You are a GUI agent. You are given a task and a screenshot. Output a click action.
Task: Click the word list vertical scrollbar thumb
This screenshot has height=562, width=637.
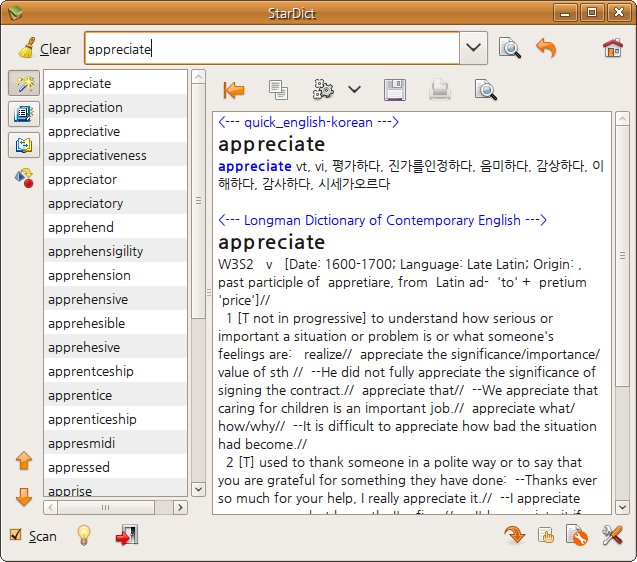point(198,201)
